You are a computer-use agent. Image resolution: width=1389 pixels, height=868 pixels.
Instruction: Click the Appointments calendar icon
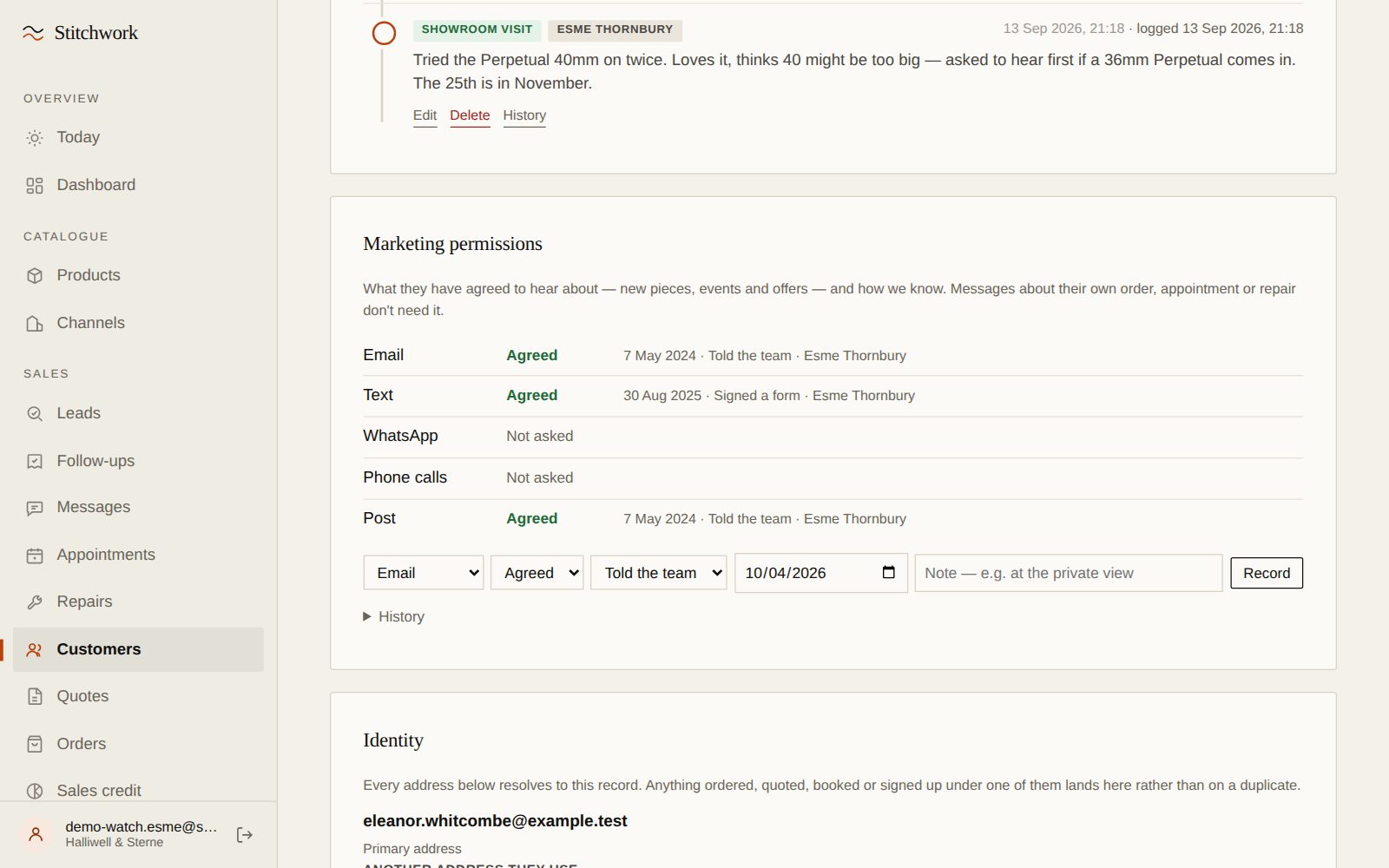[35, 556]
